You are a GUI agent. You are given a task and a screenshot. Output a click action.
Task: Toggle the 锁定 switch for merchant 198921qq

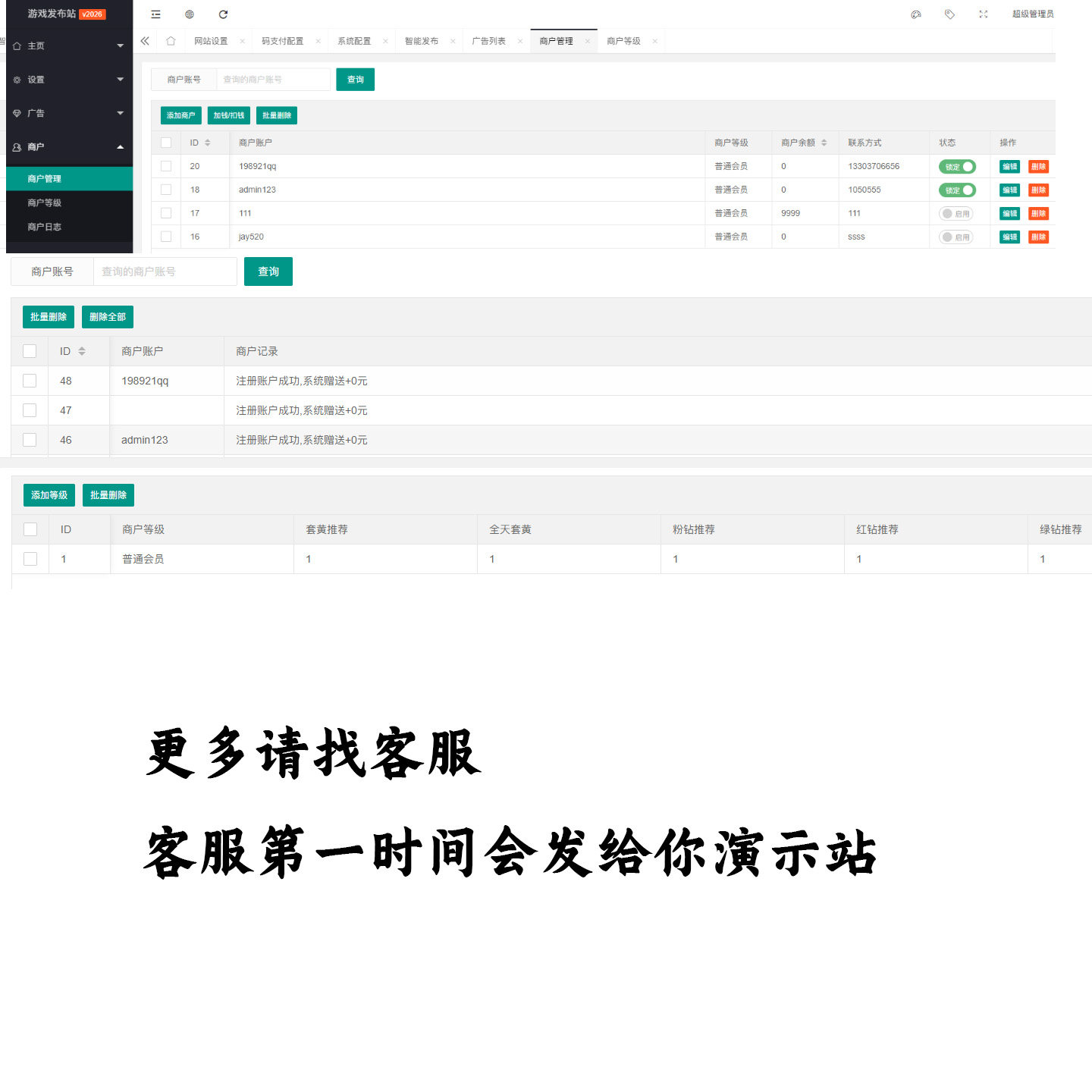tap(957, 167)
